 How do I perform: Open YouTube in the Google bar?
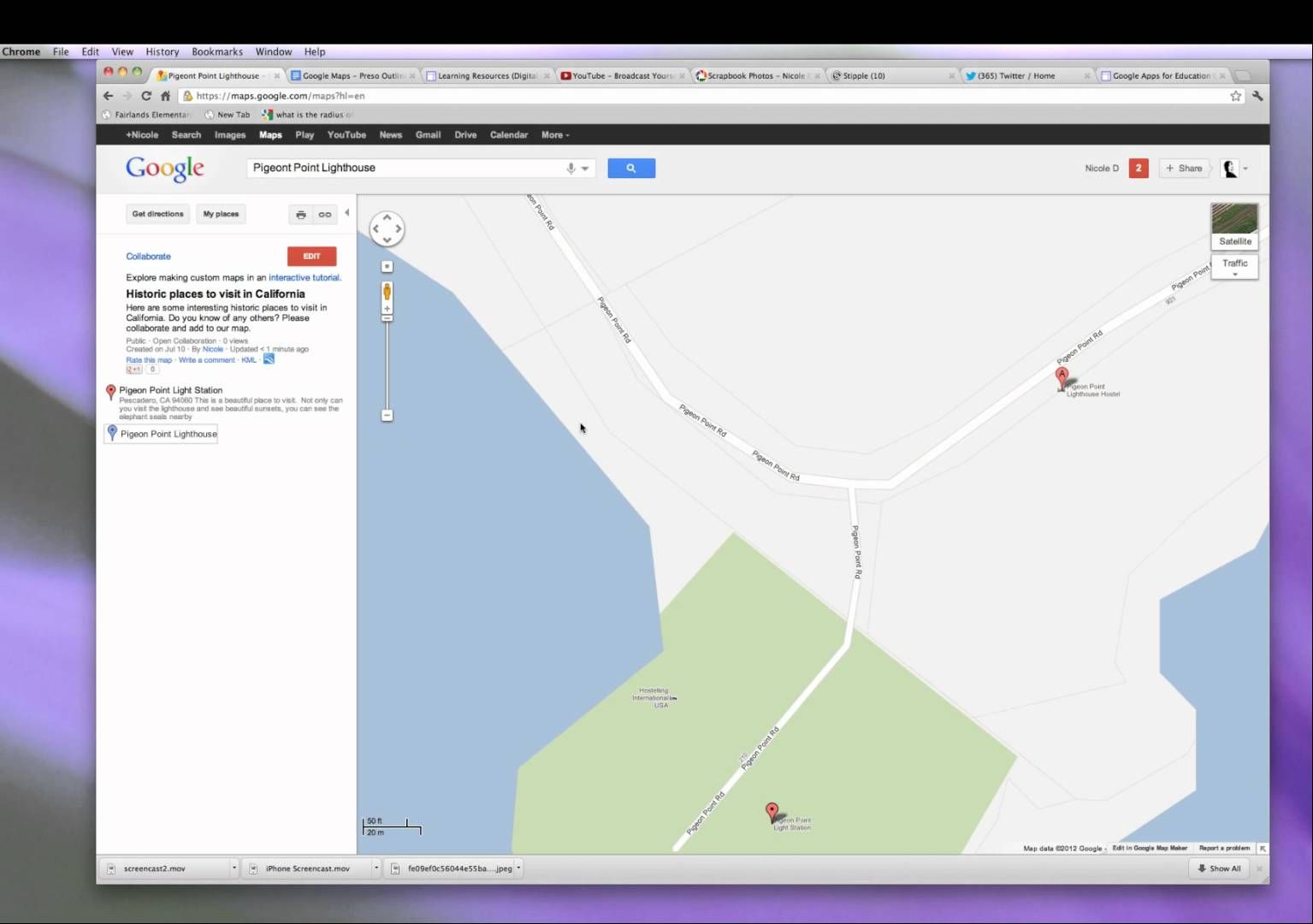tap(346, 135)
